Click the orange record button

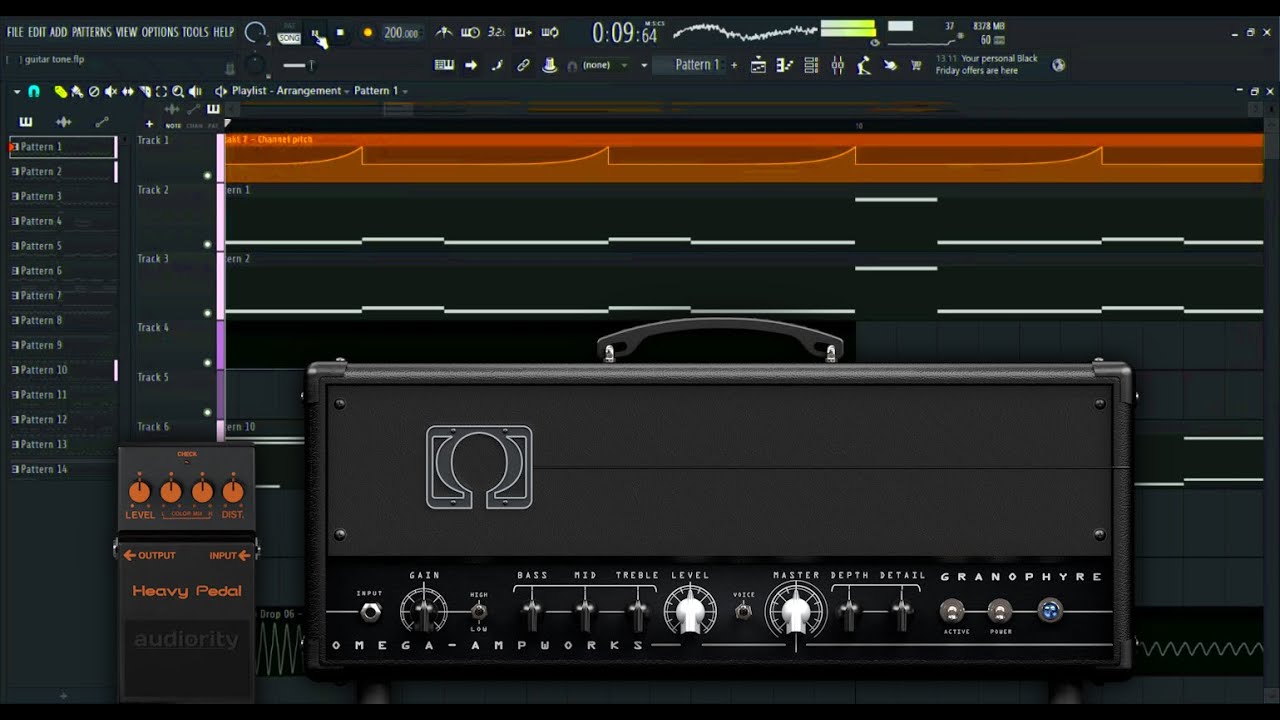[368, 33]
